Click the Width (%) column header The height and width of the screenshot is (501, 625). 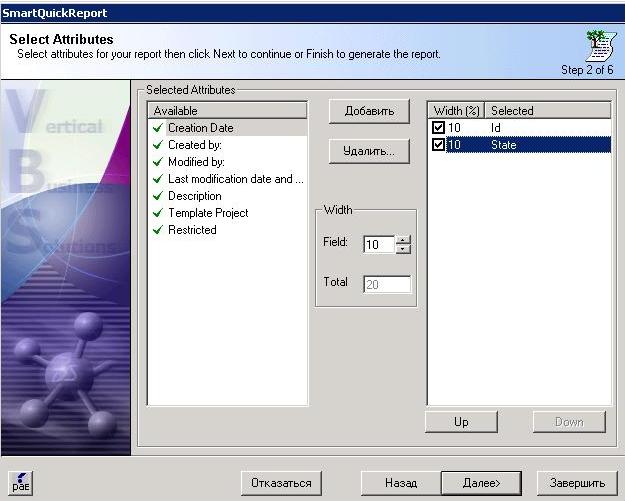pyautogui.click(x=456, y=110)
